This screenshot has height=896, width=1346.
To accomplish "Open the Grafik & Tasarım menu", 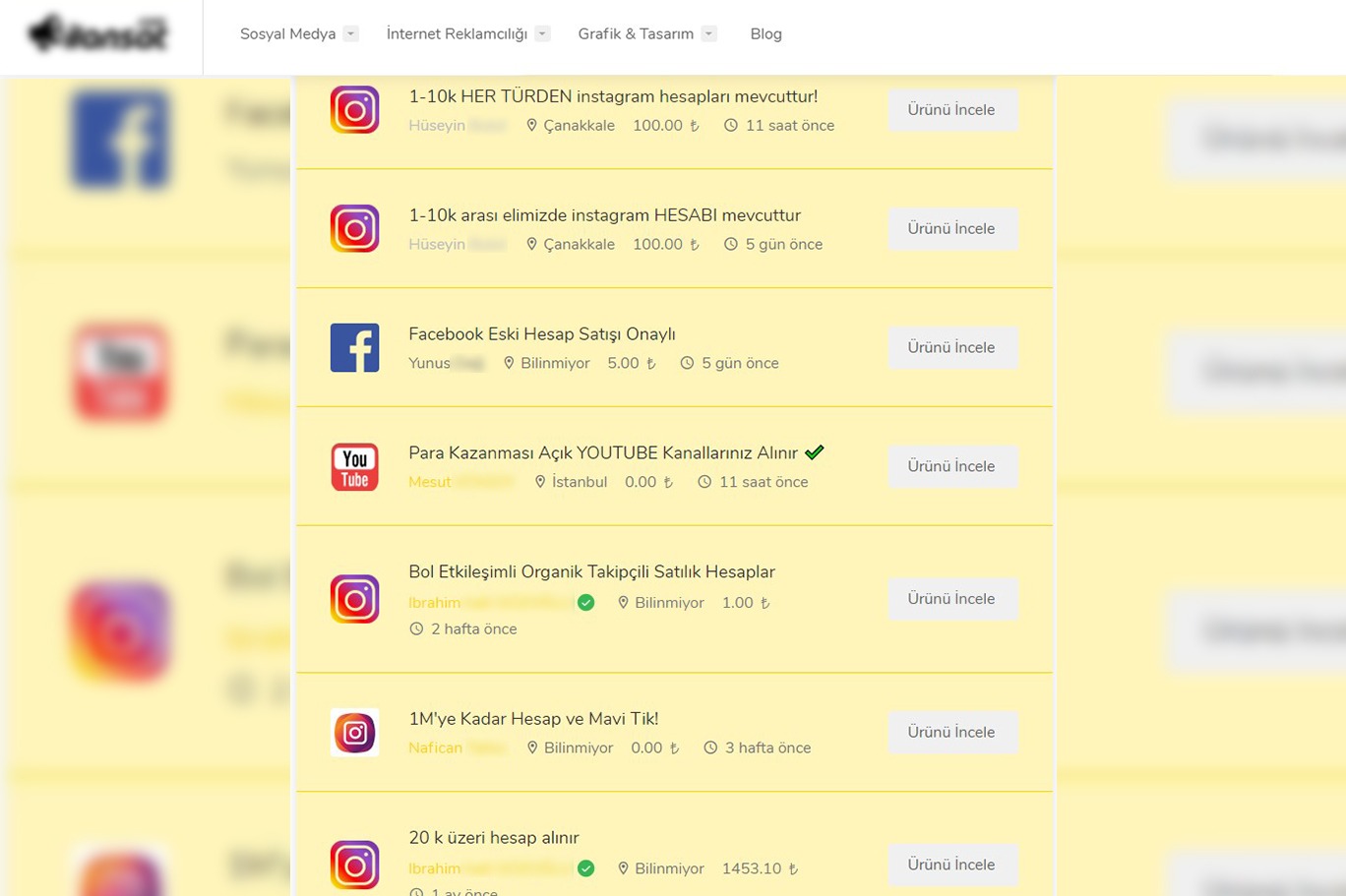I will coord(636,34).
